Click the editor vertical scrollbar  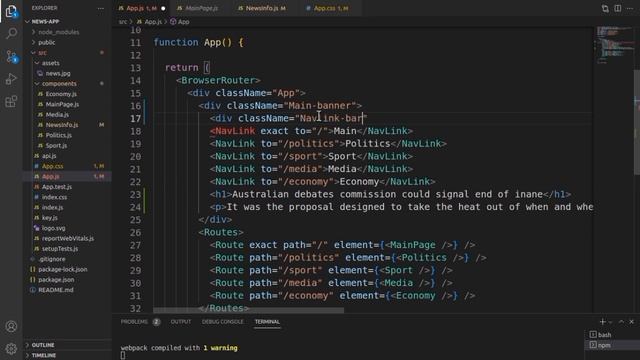pos(637,122)
